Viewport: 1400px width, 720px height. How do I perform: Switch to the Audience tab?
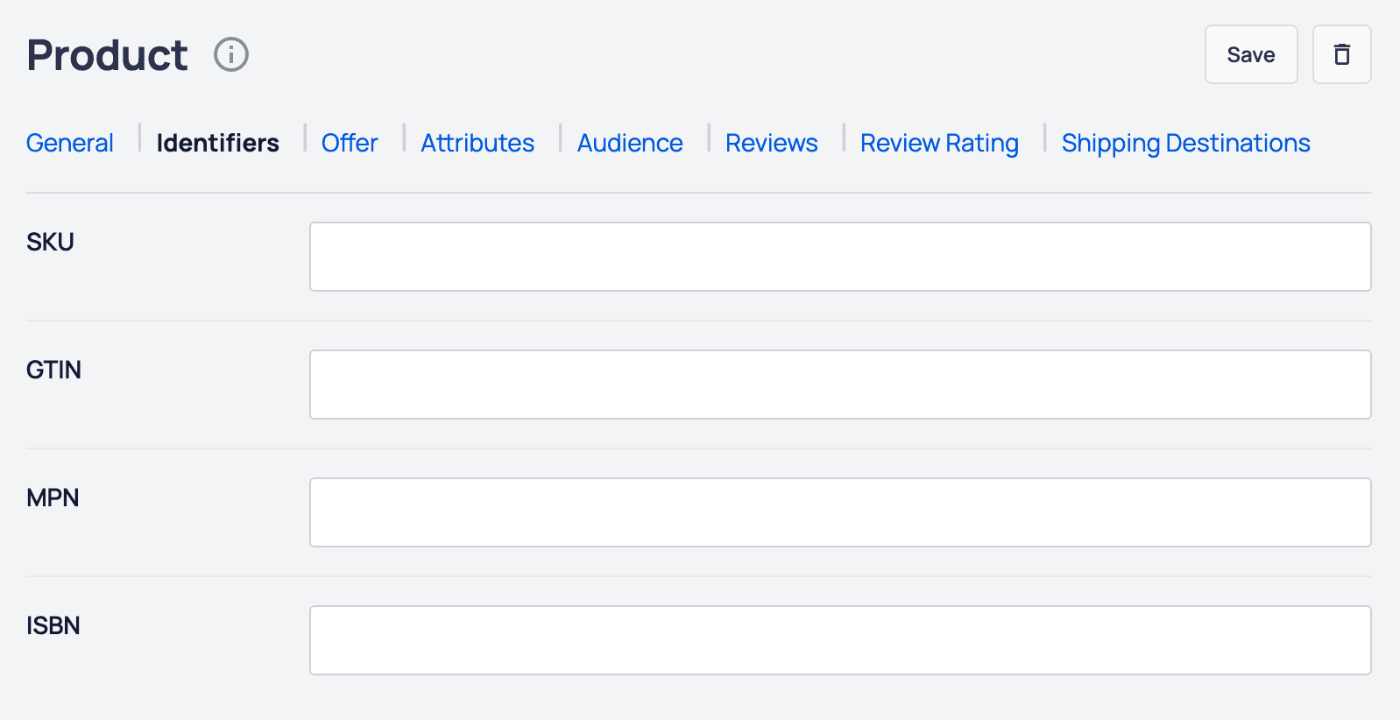[629, 143]
